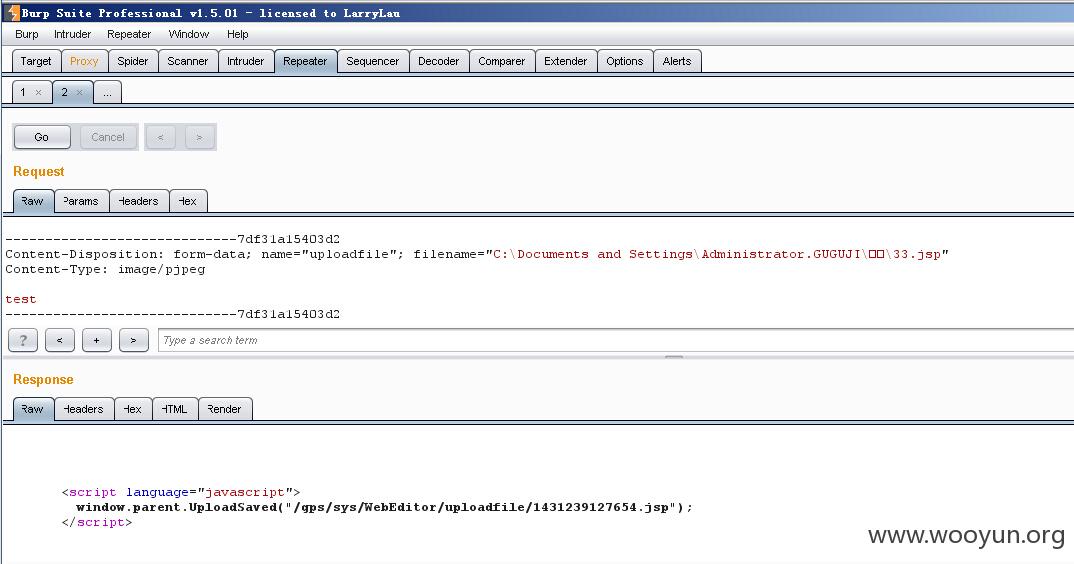Switch to the Decoder tab
The width and height of the screenshot is (1074, 564).
439,61
